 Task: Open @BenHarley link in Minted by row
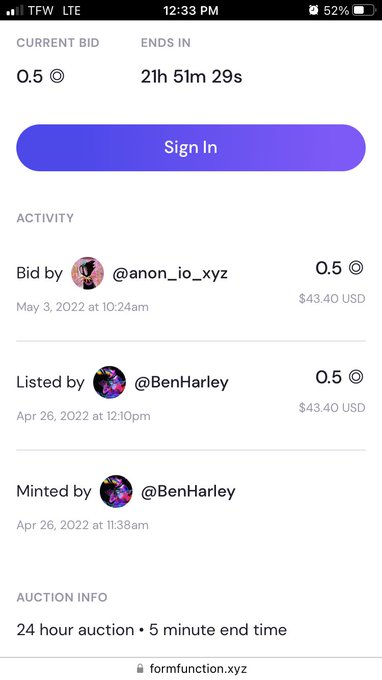pyautogui.click(x=188, y=491)
